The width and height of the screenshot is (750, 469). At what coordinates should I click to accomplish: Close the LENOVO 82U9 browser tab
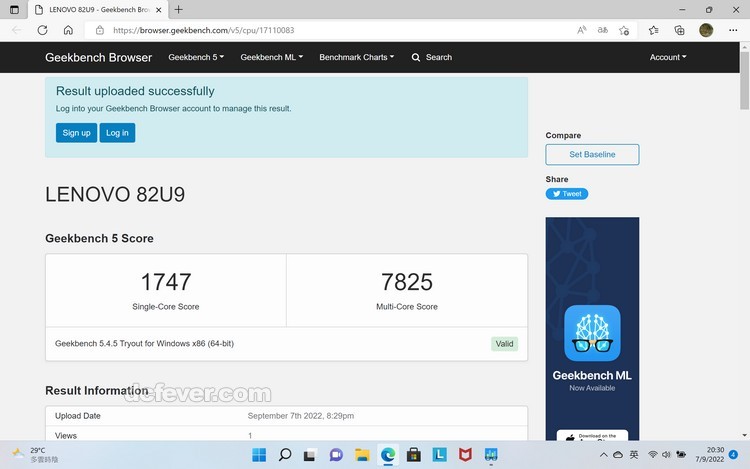click(x=159, y=10)
